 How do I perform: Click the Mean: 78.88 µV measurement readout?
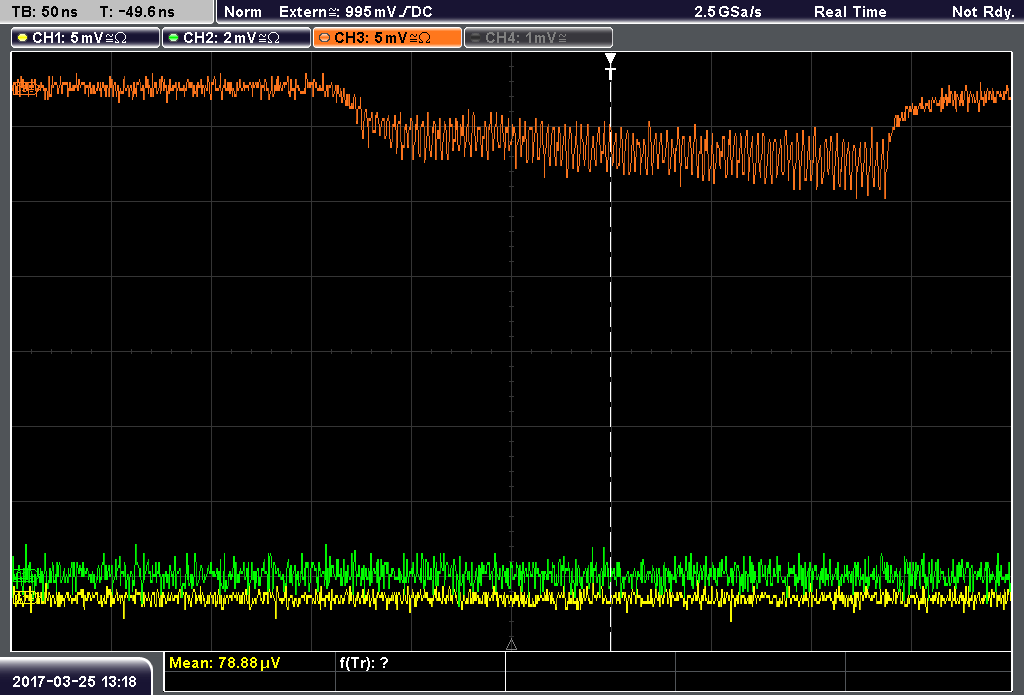[225, 663]
